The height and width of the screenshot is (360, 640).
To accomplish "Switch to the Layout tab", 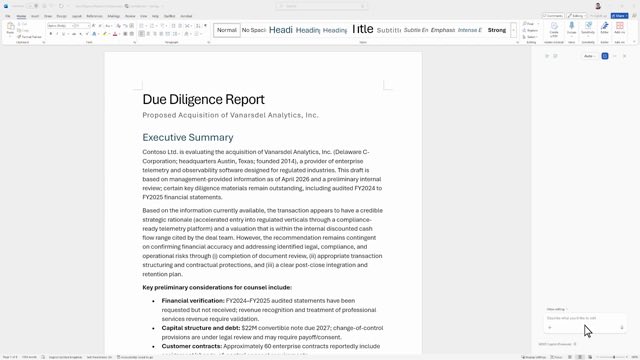I will pyautogui.click(x=77, y=16).
